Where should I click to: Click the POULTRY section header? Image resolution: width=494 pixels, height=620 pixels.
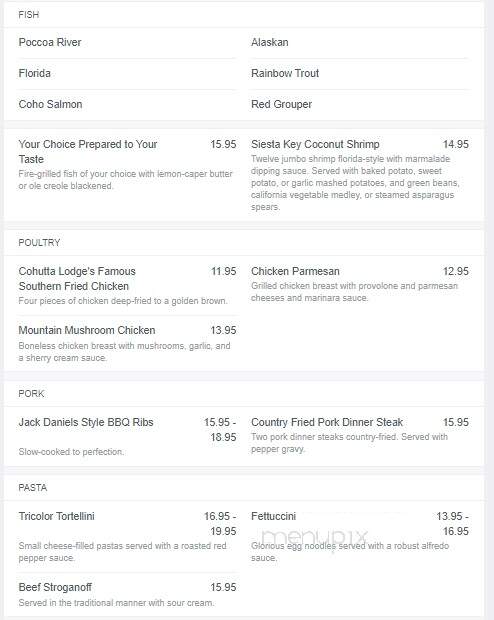39,242
